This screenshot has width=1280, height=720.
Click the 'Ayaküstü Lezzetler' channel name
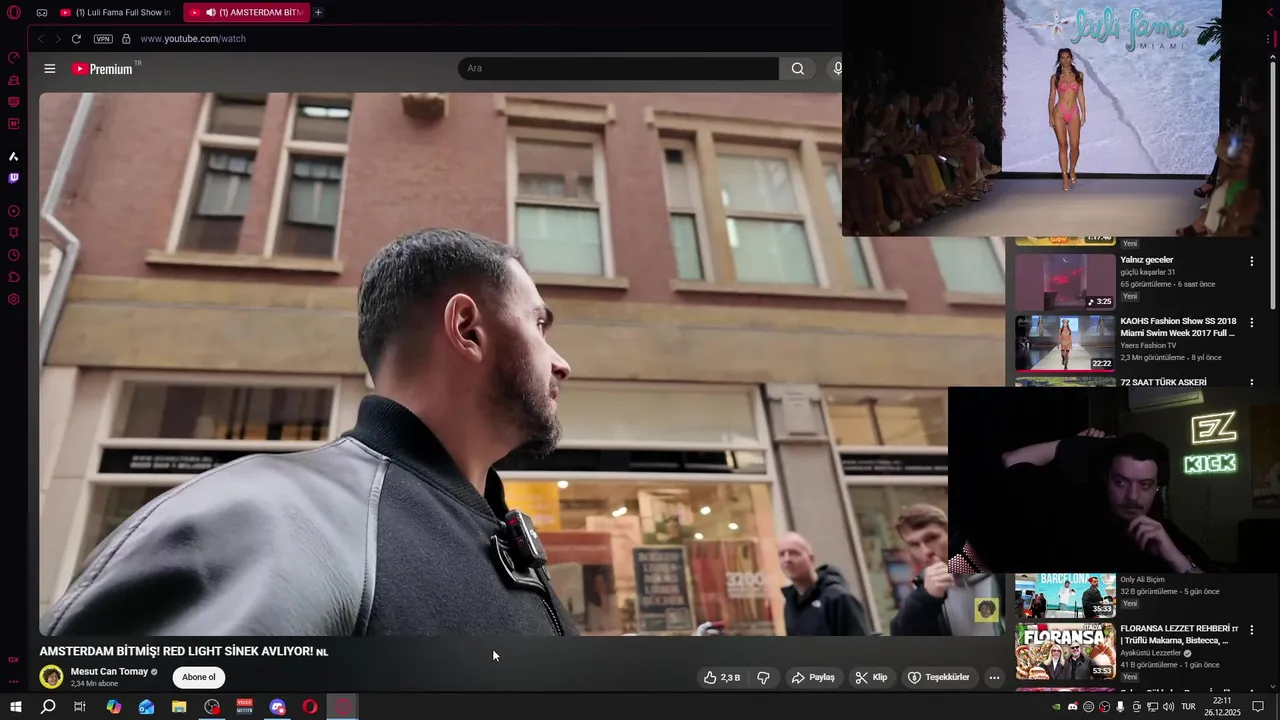[x=1151, y=653]
